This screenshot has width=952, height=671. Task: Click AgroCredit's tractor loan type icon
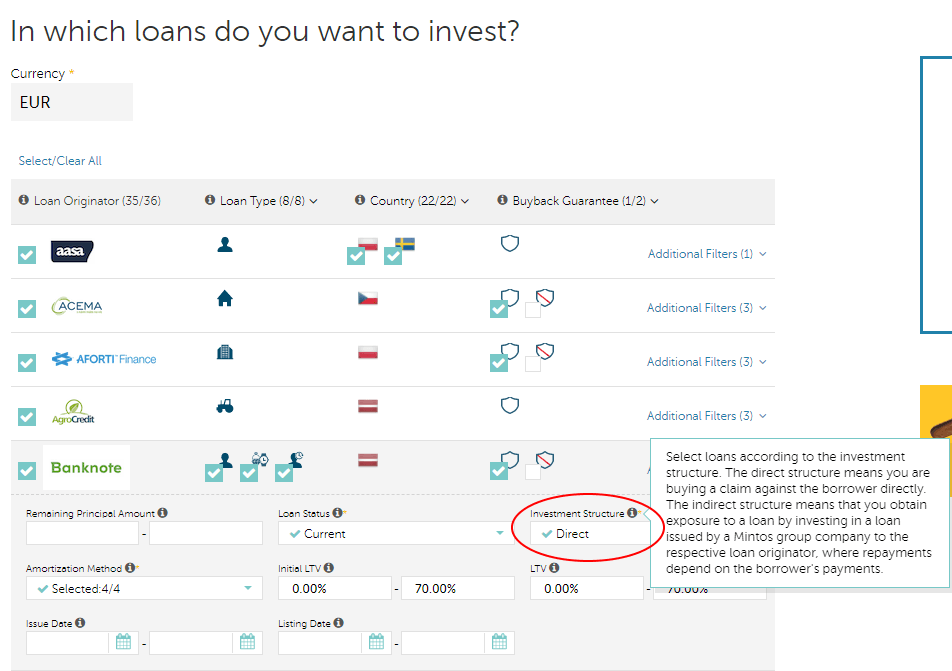click(x=225, y=406)
